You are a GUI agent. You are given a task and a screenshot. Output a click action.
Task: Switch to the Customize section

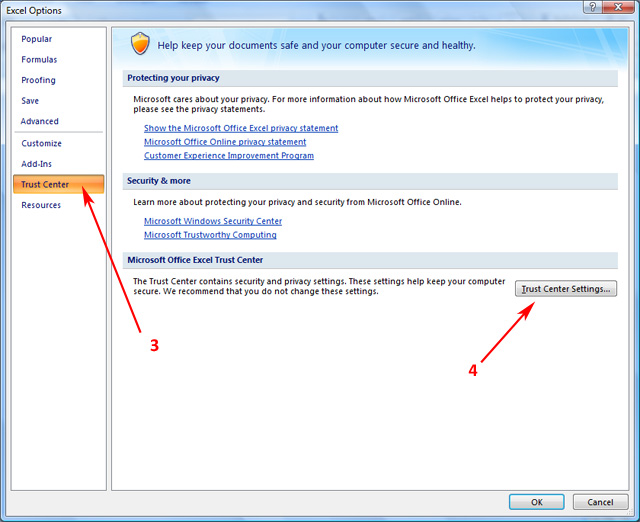point(41,143)
